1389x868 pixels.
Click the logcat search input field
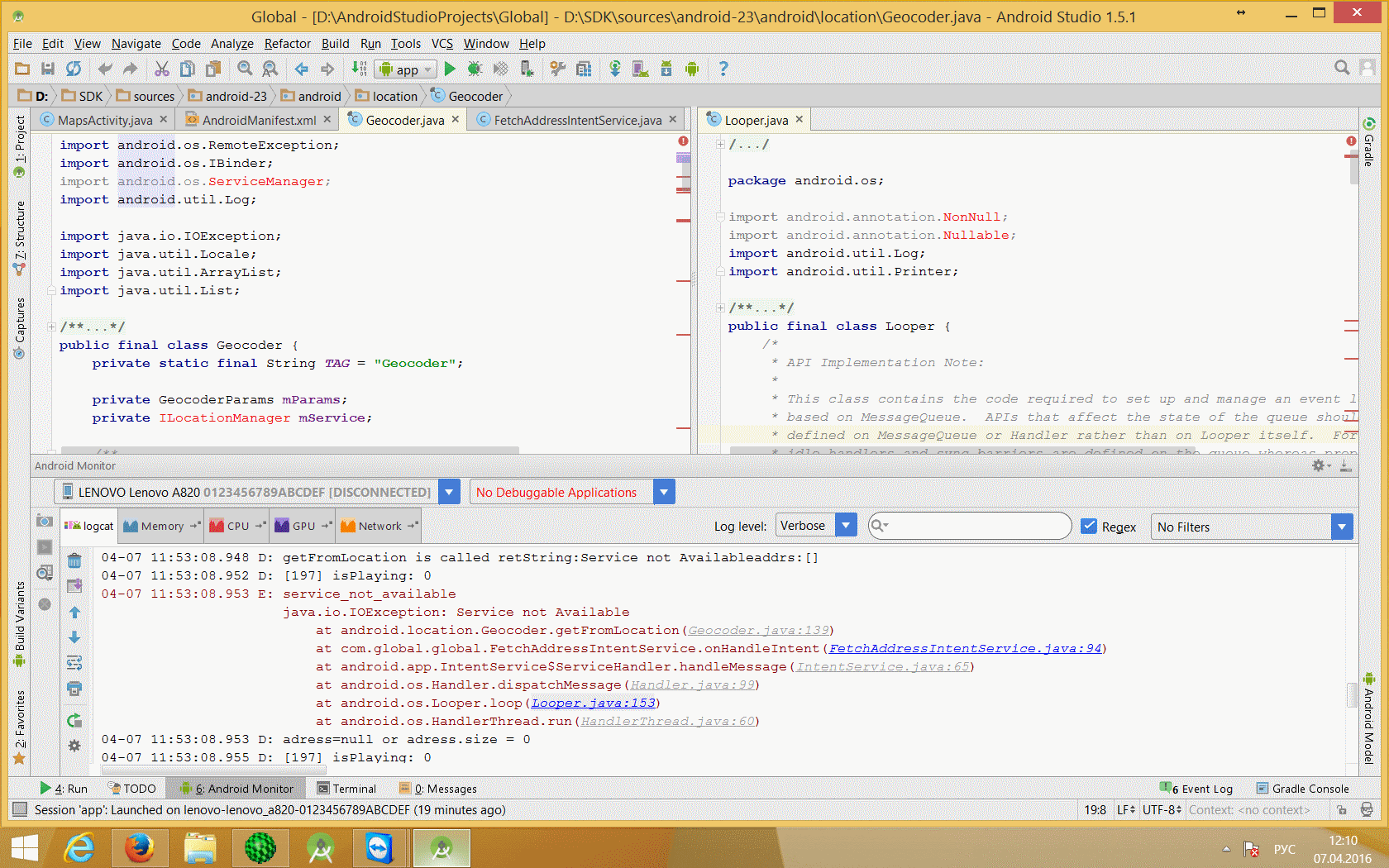(970, 526)
